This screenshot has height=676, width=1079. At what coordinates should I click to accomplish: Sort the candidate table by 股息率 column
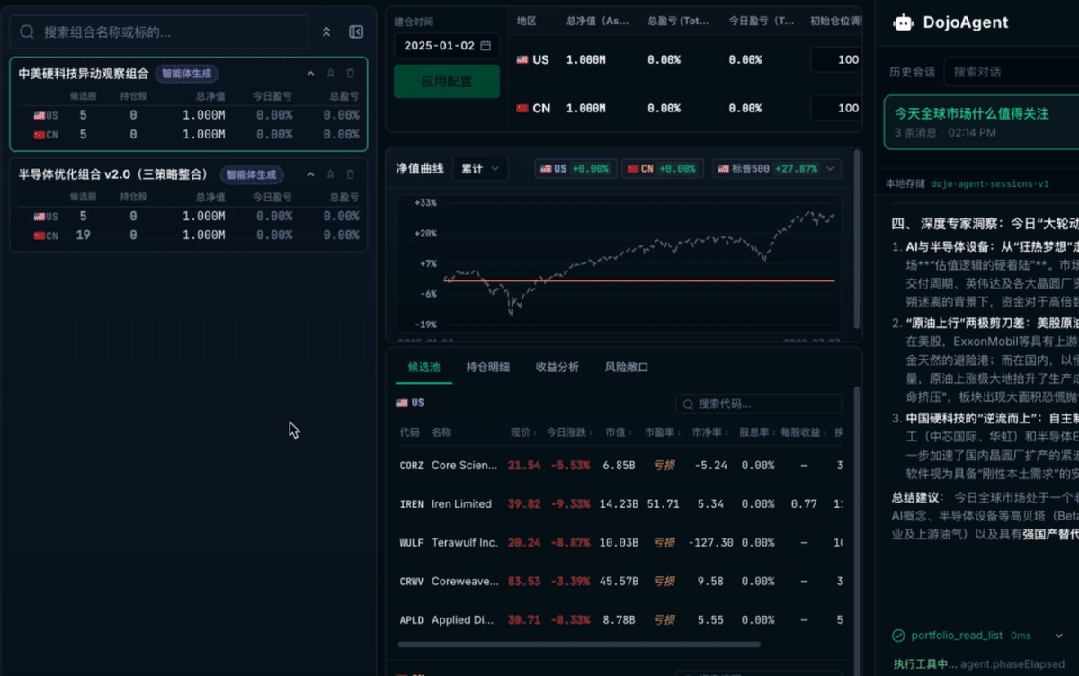click(x=757, y=432)
